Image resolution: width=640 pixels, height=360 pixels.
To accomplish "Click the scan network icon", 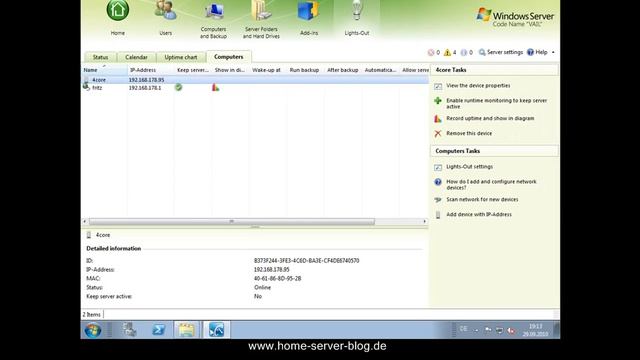I will tap(438, 200).
